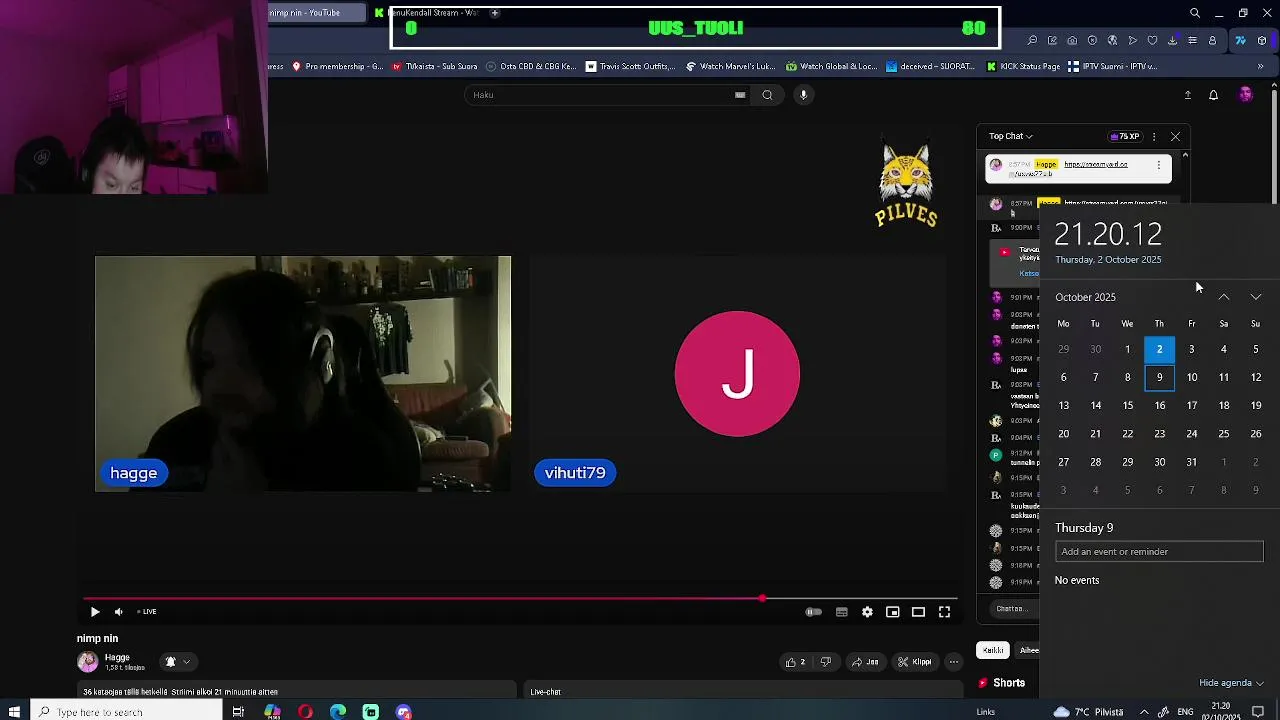Open the Hagge channel avatar
This screenshot has height=720, width=1280.
[88, 662]
